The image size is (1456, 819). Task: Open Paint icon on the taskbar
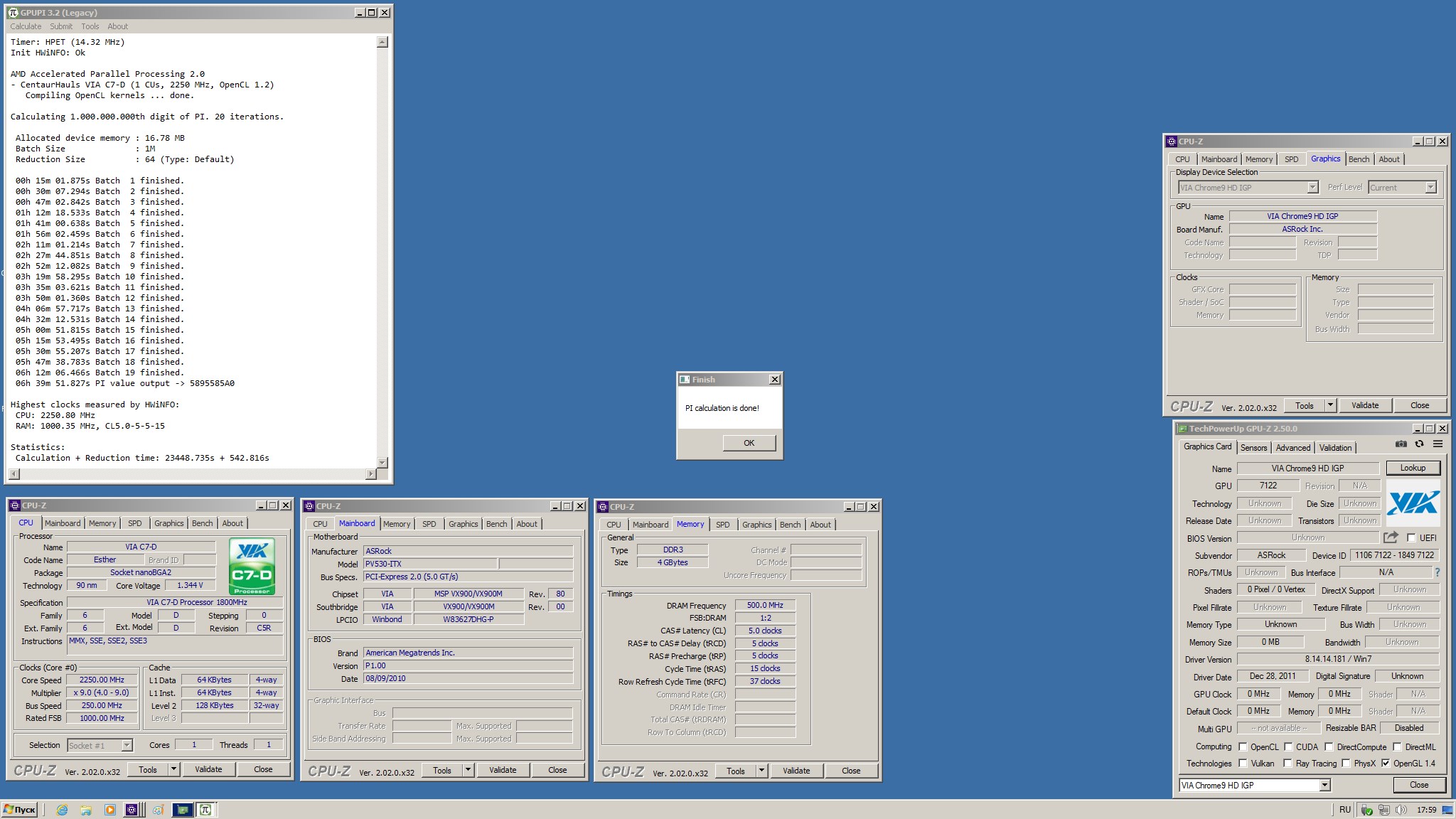158,810
